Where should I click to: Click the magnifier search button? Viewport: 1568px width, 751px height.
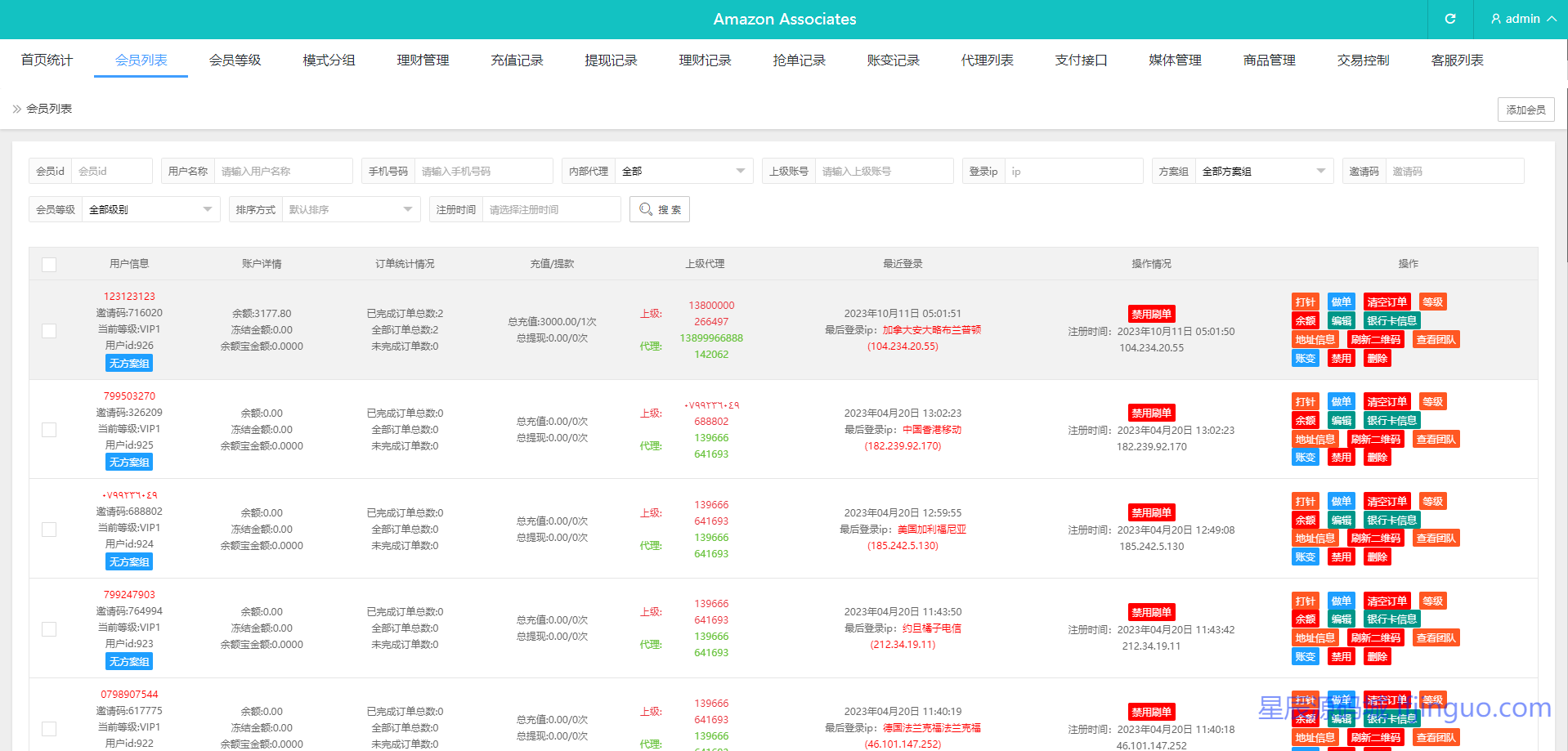(x=659, y=209)
